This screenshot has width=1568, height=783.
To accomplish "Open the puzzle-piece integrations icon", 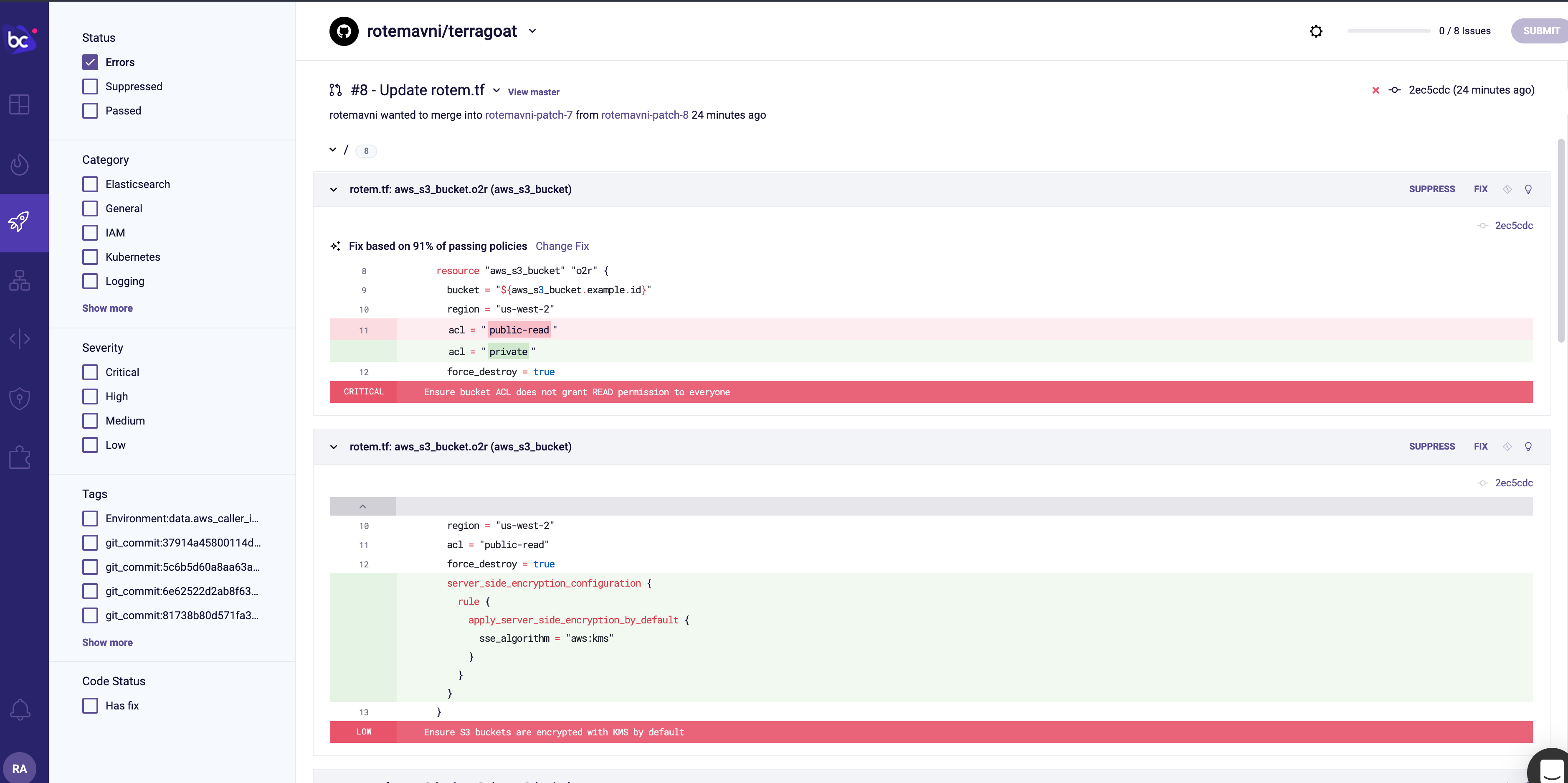I will coord(20,457).
